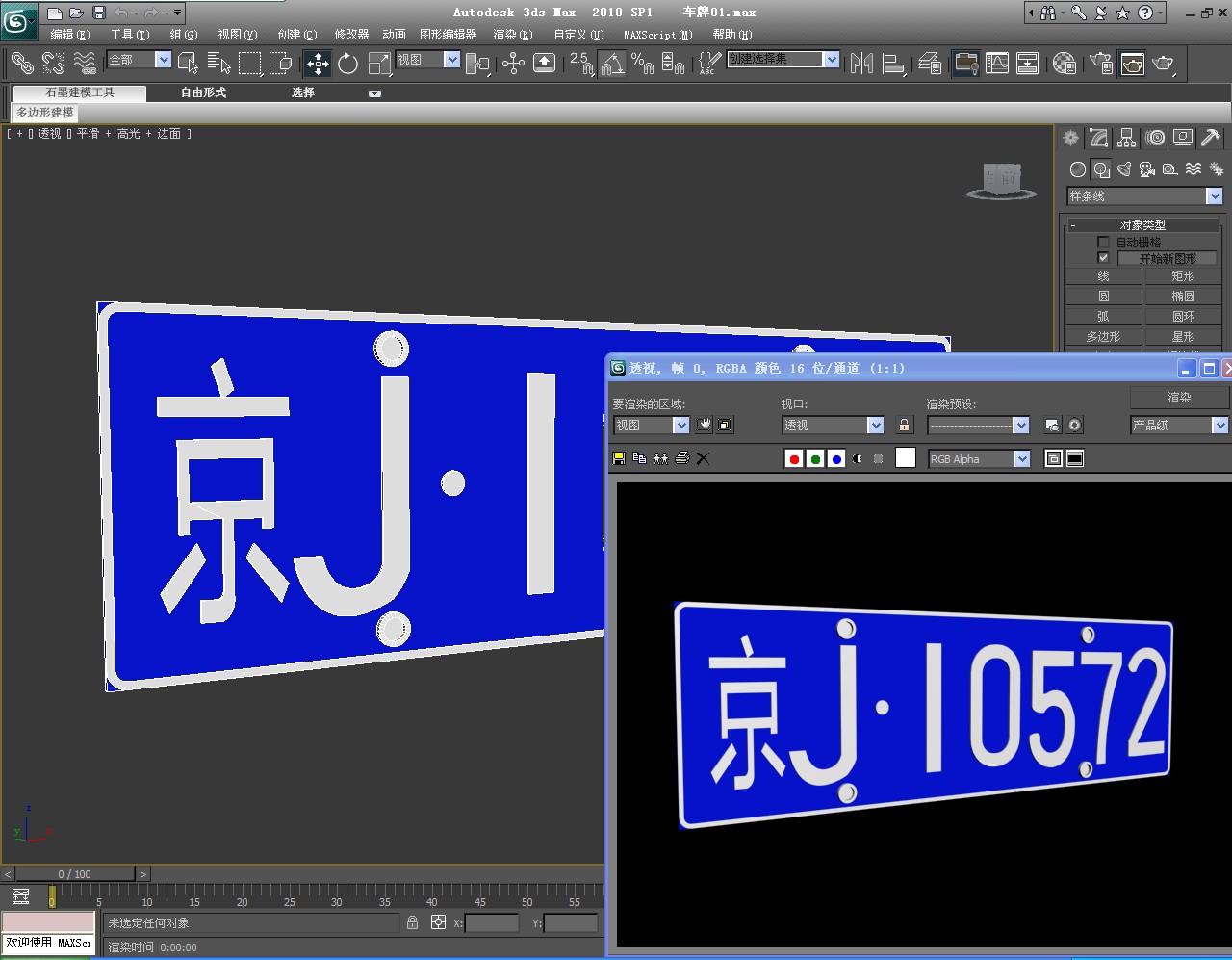Screen dimensions: 1232x960
Task: Switch to the 自由形式 ribbon tab
Action: coord(203,92)
